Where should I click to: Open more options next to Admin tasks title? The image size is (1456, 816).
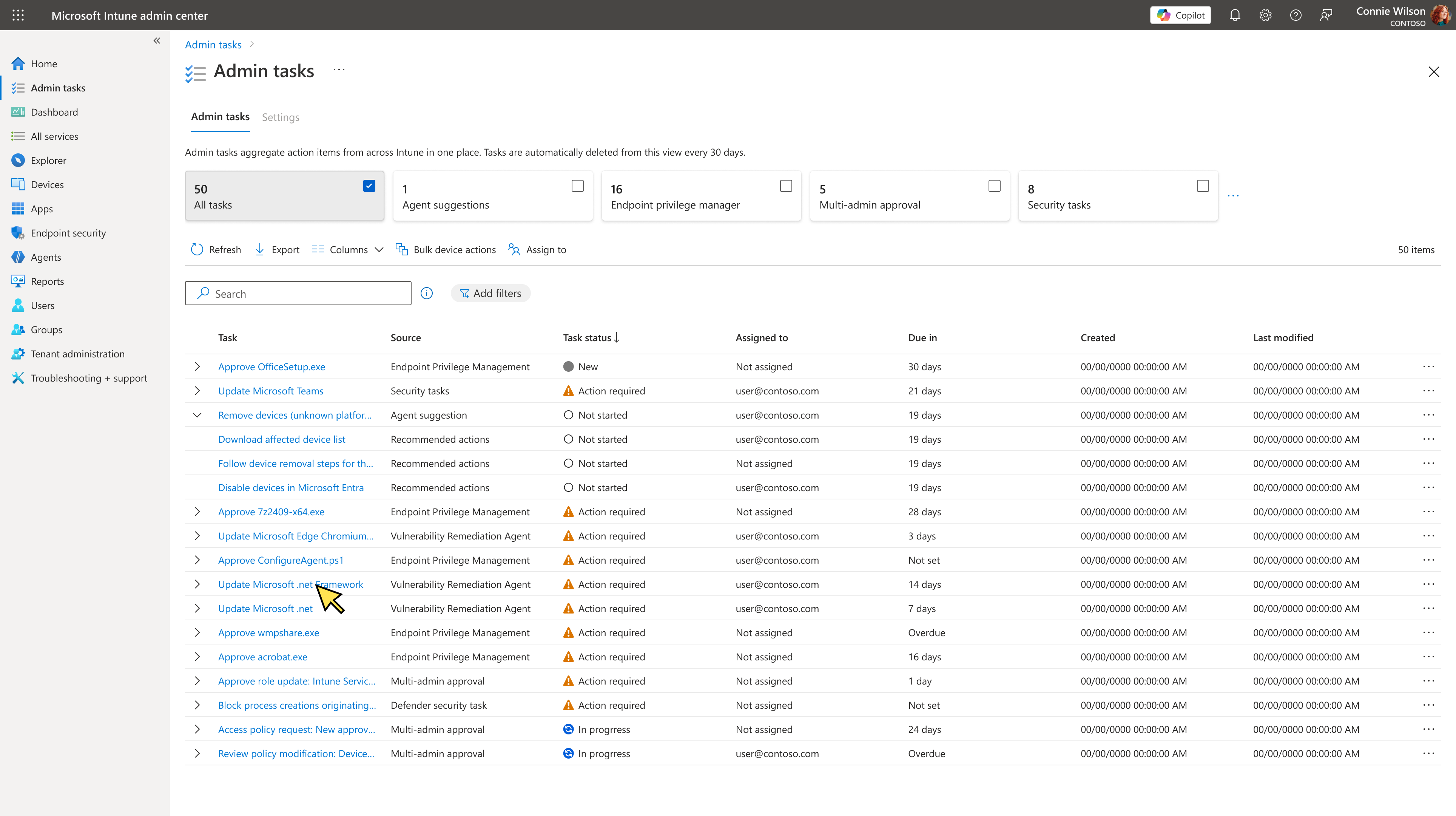click(339, 70)
